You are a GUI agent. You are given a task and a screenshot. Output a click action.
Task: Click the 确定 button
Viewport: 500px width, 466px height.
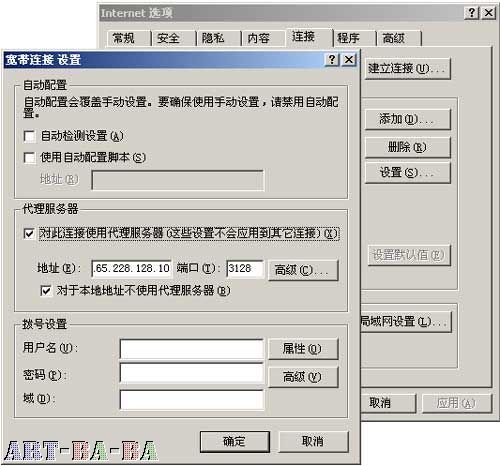coord(235,442)
